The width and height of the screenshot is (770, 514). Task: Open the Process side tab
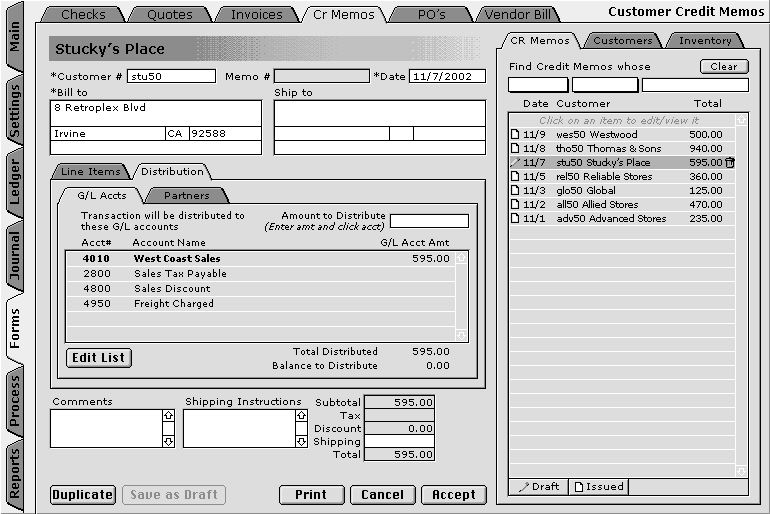pos(15,401)
